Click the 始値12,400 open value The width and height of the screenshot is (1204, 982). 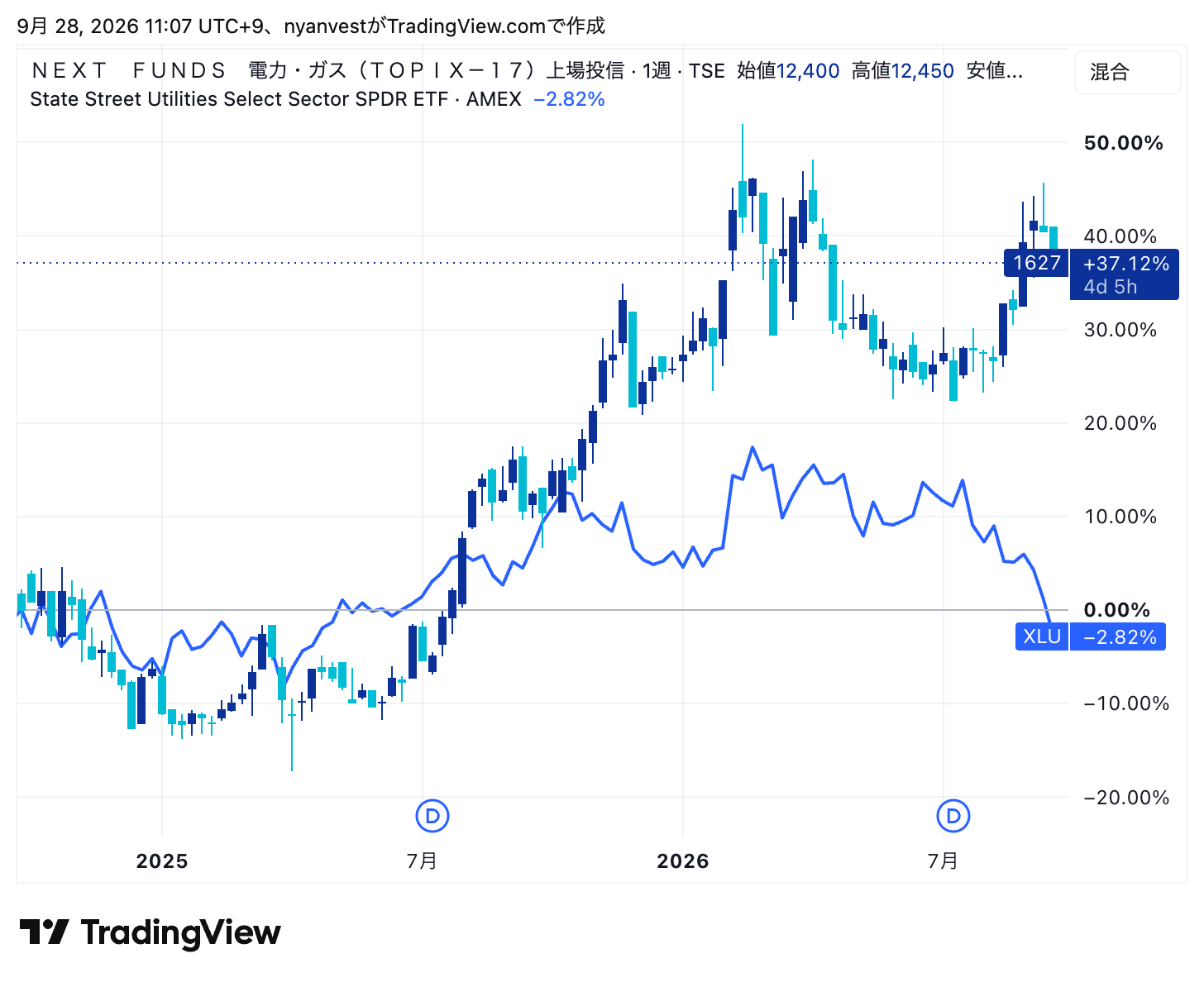pos(788,71)
